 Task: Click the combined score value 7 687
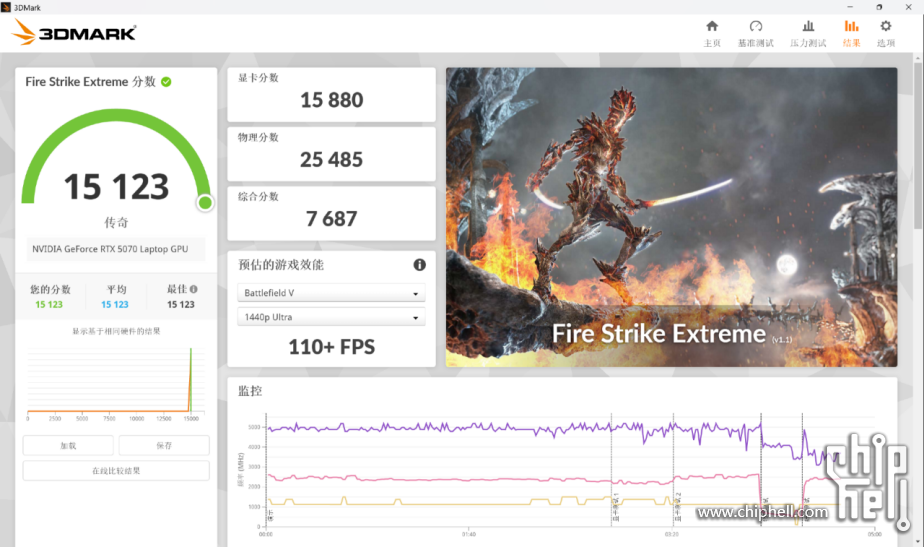click(x=331, y=219)
